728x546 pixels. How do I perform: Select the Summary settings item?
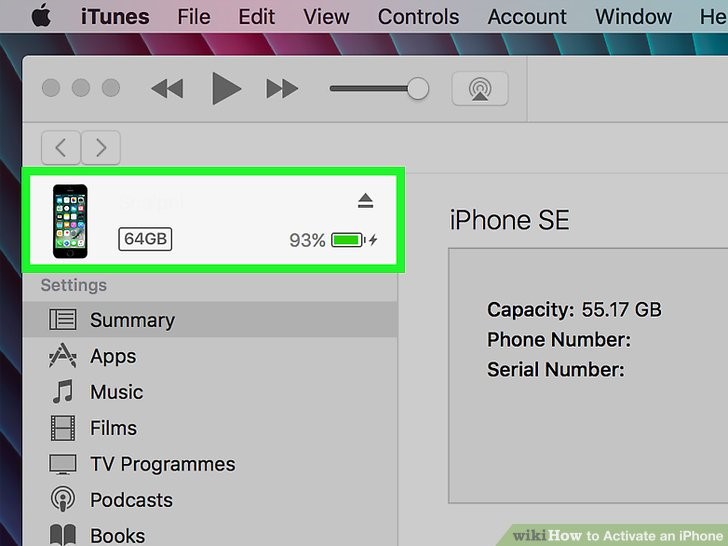click(x=210, y=319)
